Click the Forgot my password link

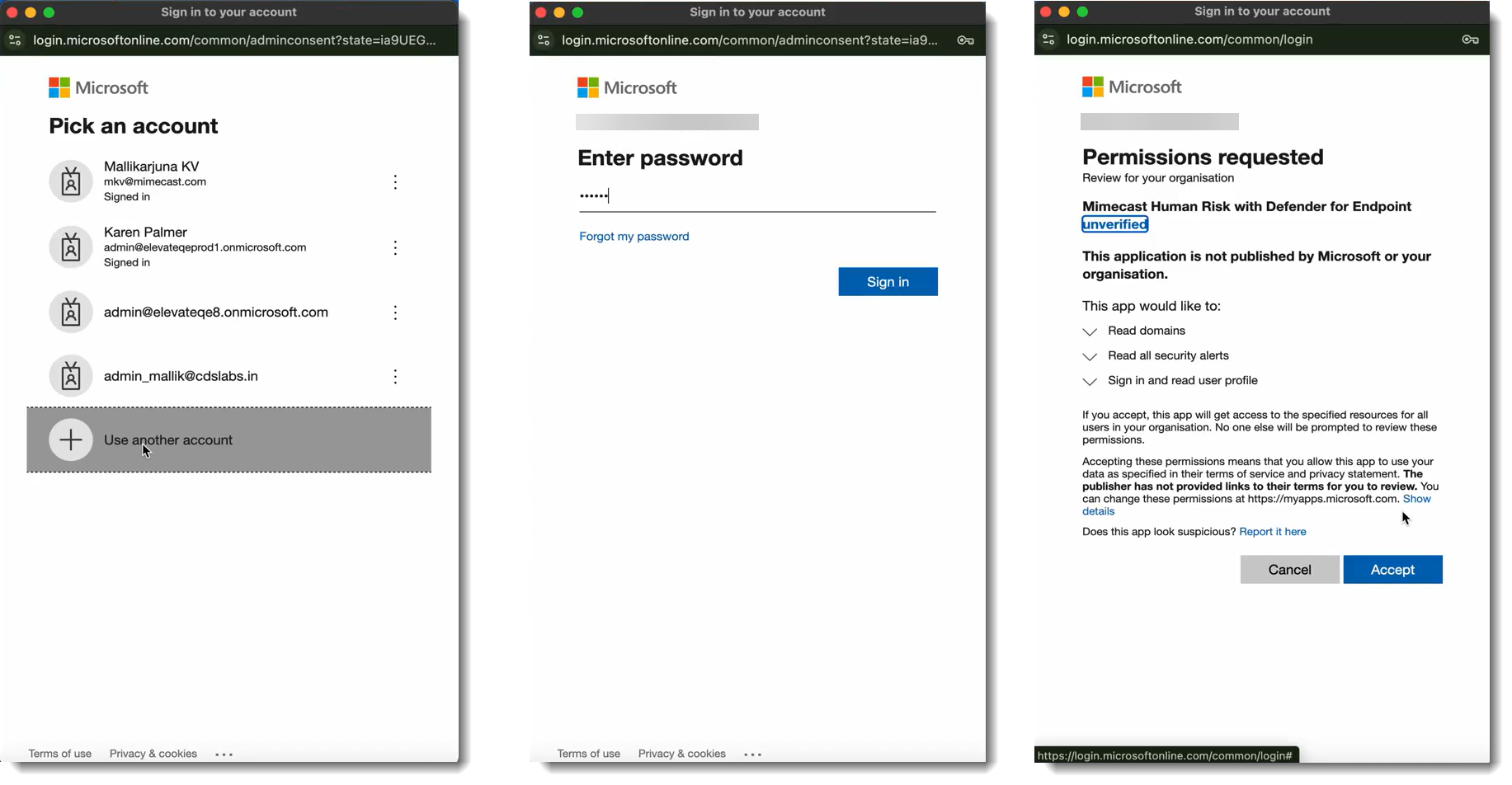click(x=634, y=237)
